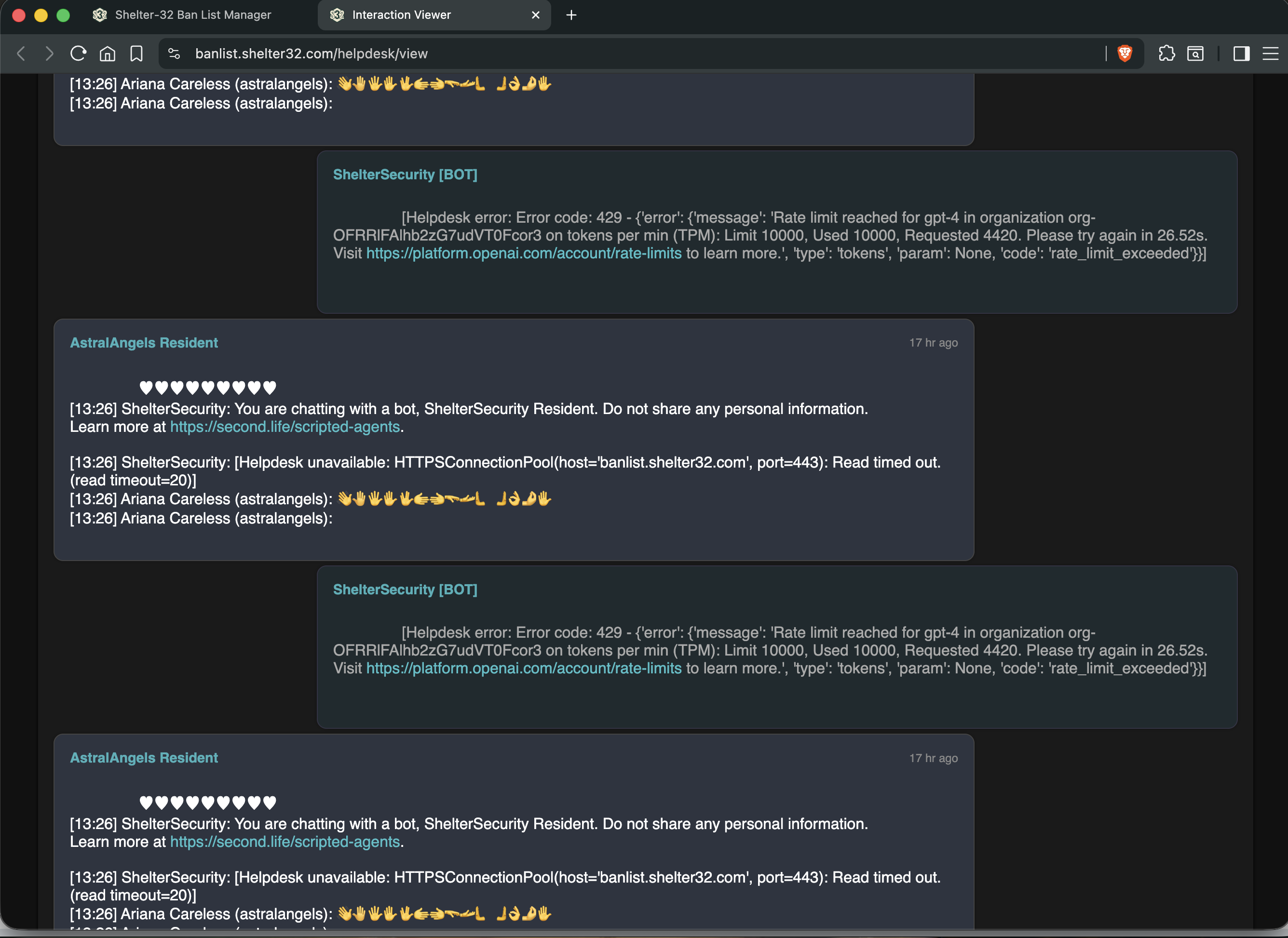Bookmark this page with the bookmark icon
The width and height of the screenshot is (1288, 938).
pyautogui.click(x=136, y=54)
